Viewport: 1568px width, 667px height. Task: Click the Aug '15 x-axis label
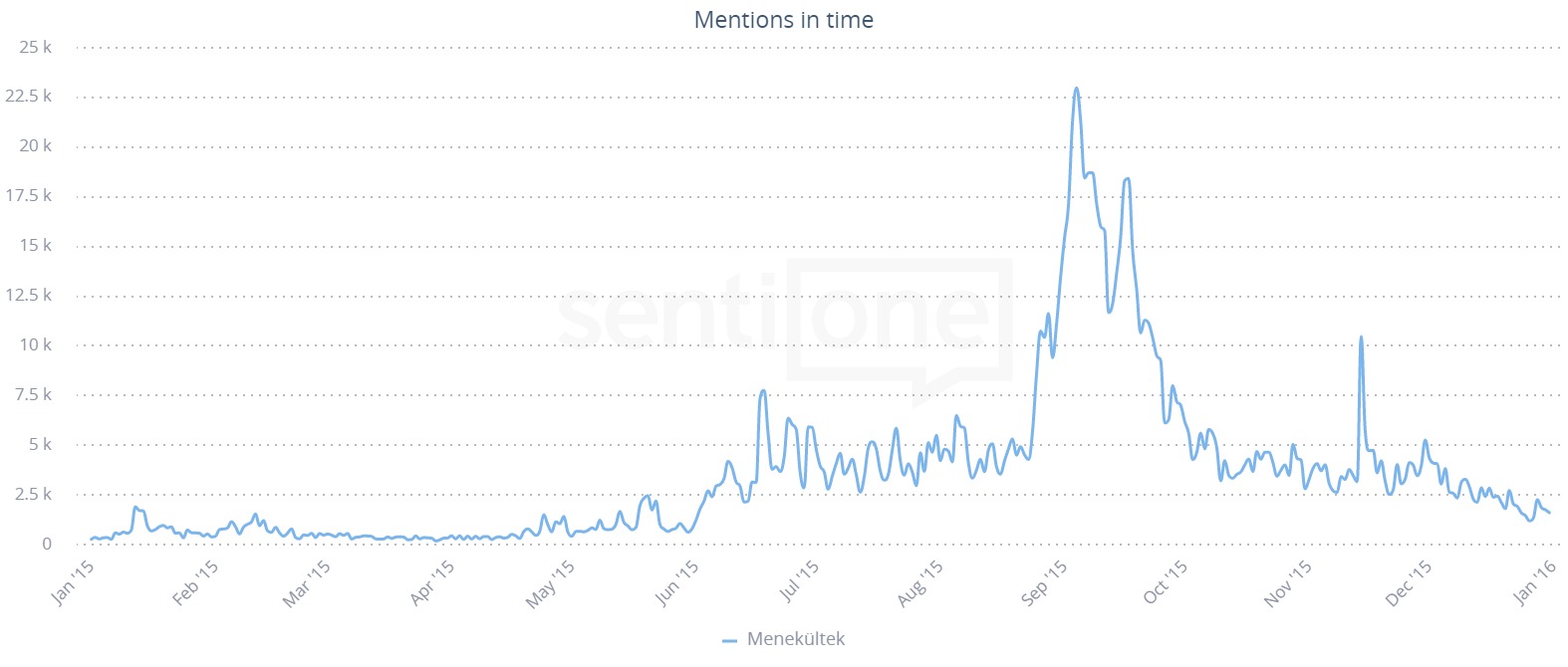[x=919, y=583]
